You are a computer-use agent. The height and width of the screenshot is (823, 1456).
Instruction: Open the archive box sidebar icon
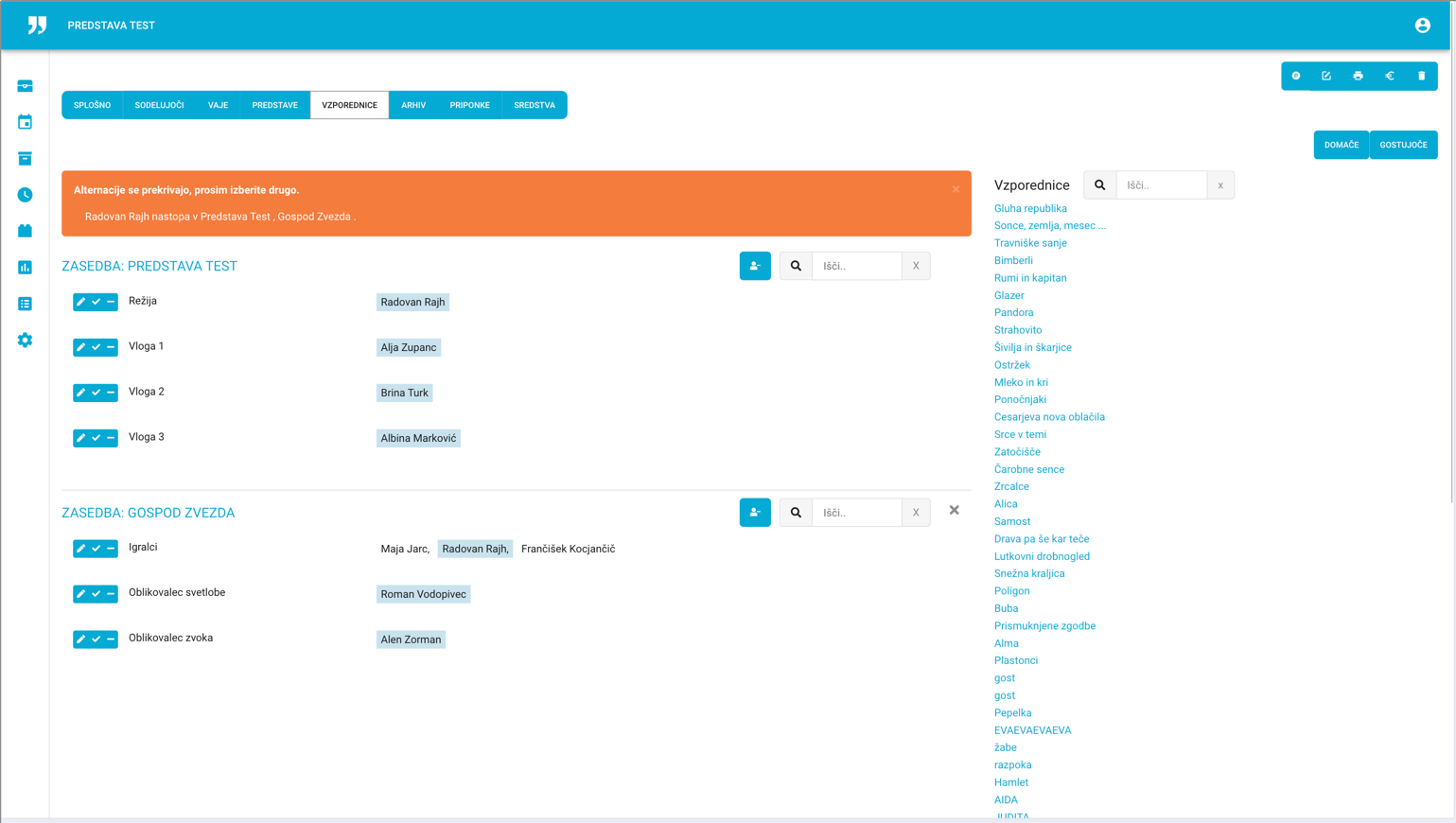click(x=26, y=158)
